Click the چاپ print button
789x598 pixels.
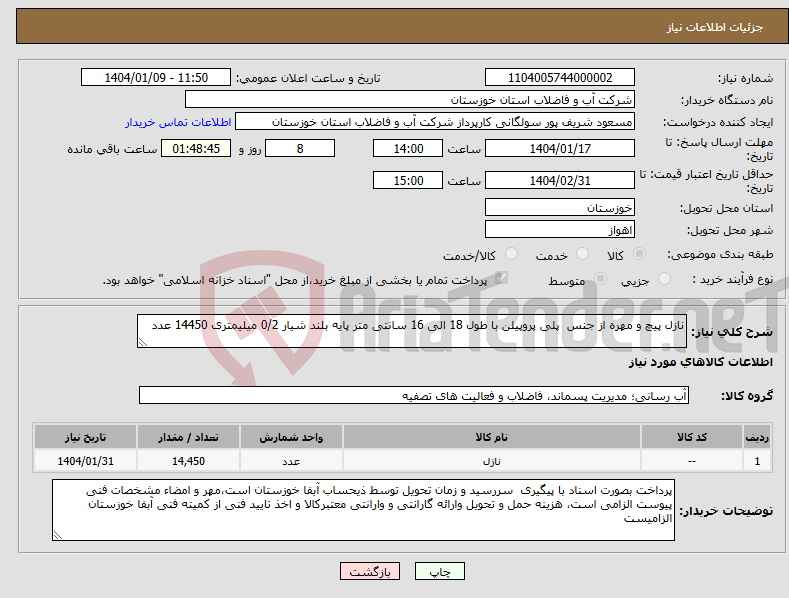click(x=440, y=571)
